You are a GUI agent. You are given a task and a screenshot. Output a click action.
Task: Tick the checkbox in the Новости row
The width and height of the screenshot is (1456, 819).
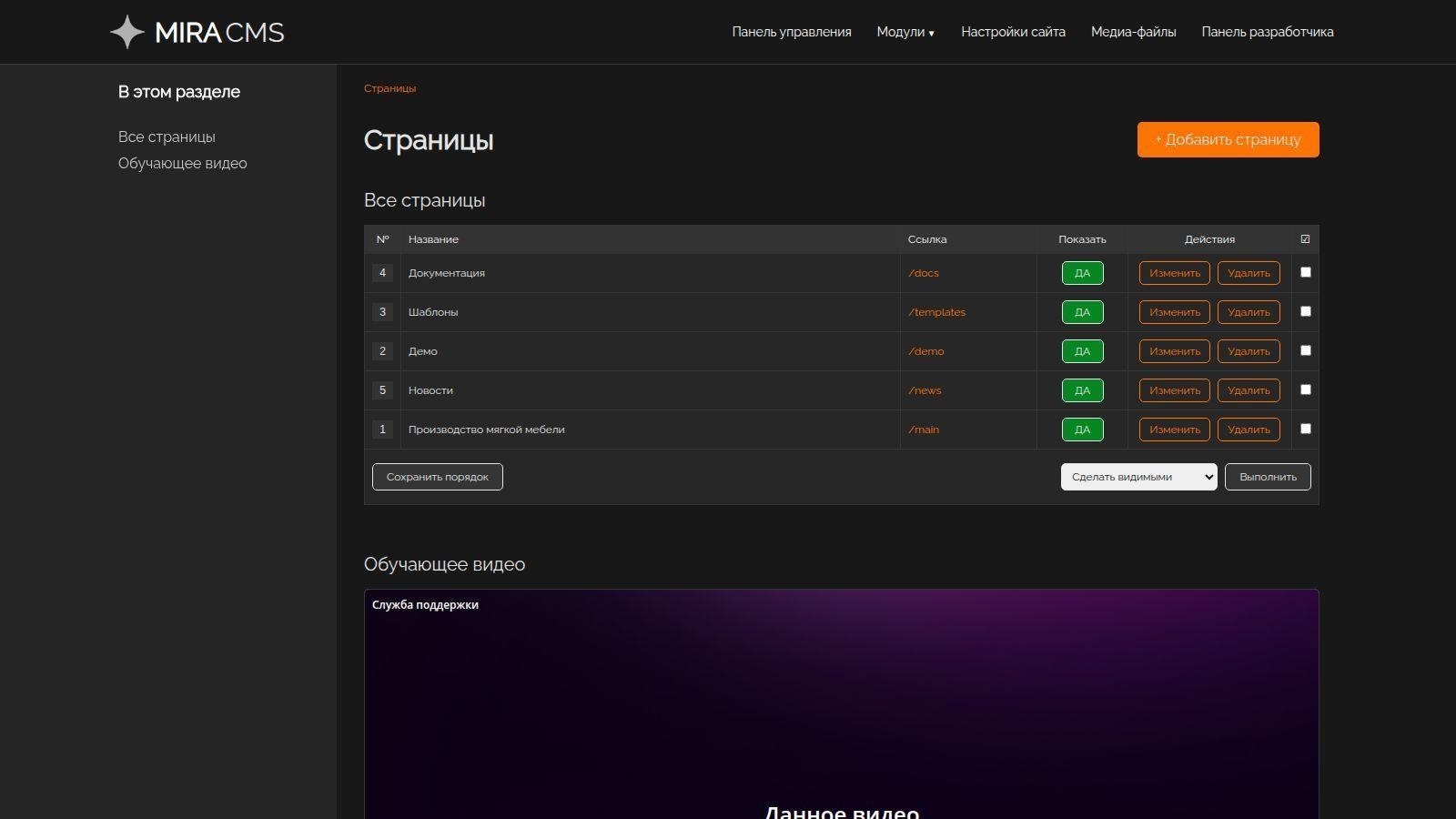[x=1305, y=389]
